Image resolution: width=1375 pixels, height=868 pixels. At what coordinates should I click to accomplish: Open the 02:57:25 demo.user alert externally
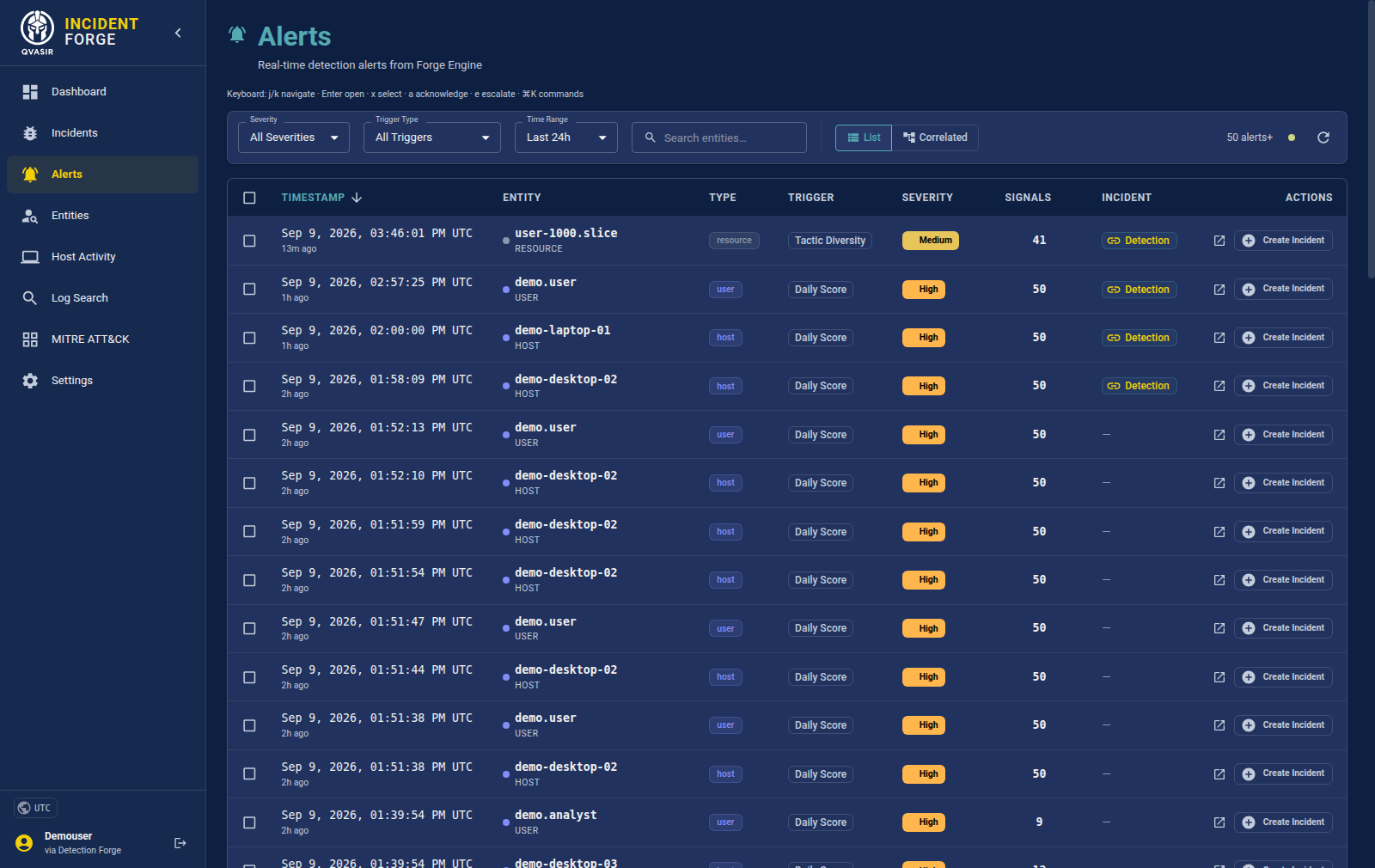pos(1219,290)
